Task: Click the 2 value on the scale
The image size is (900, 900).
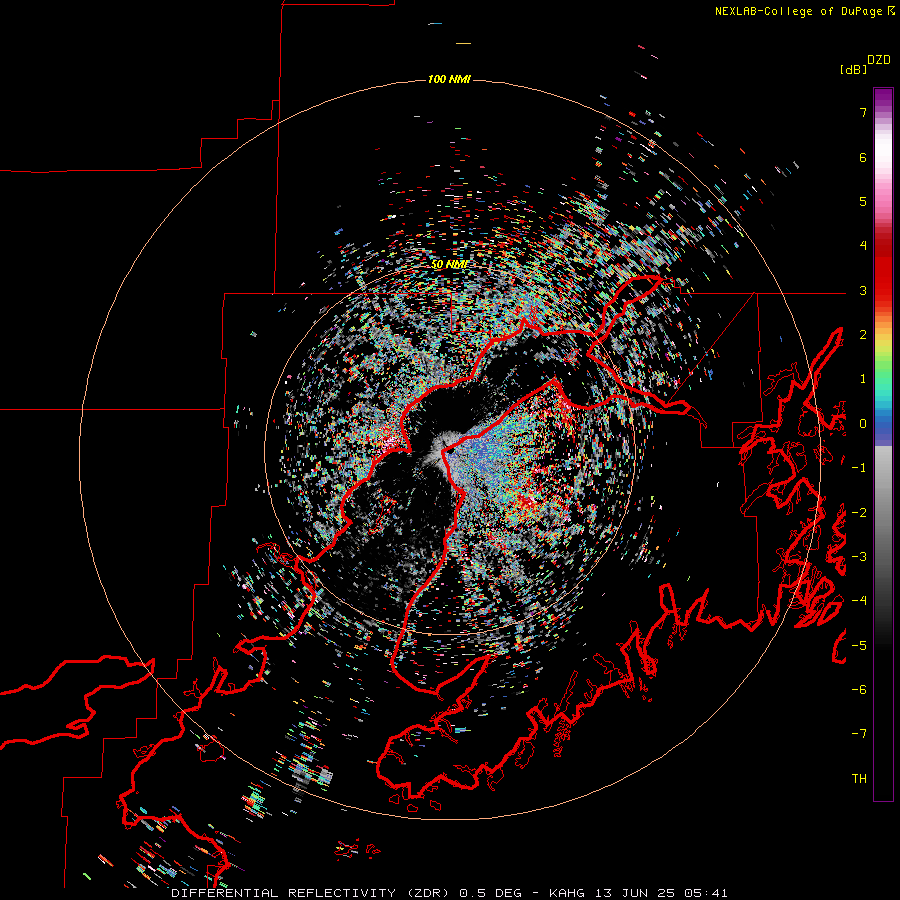Action: (863, 335)
